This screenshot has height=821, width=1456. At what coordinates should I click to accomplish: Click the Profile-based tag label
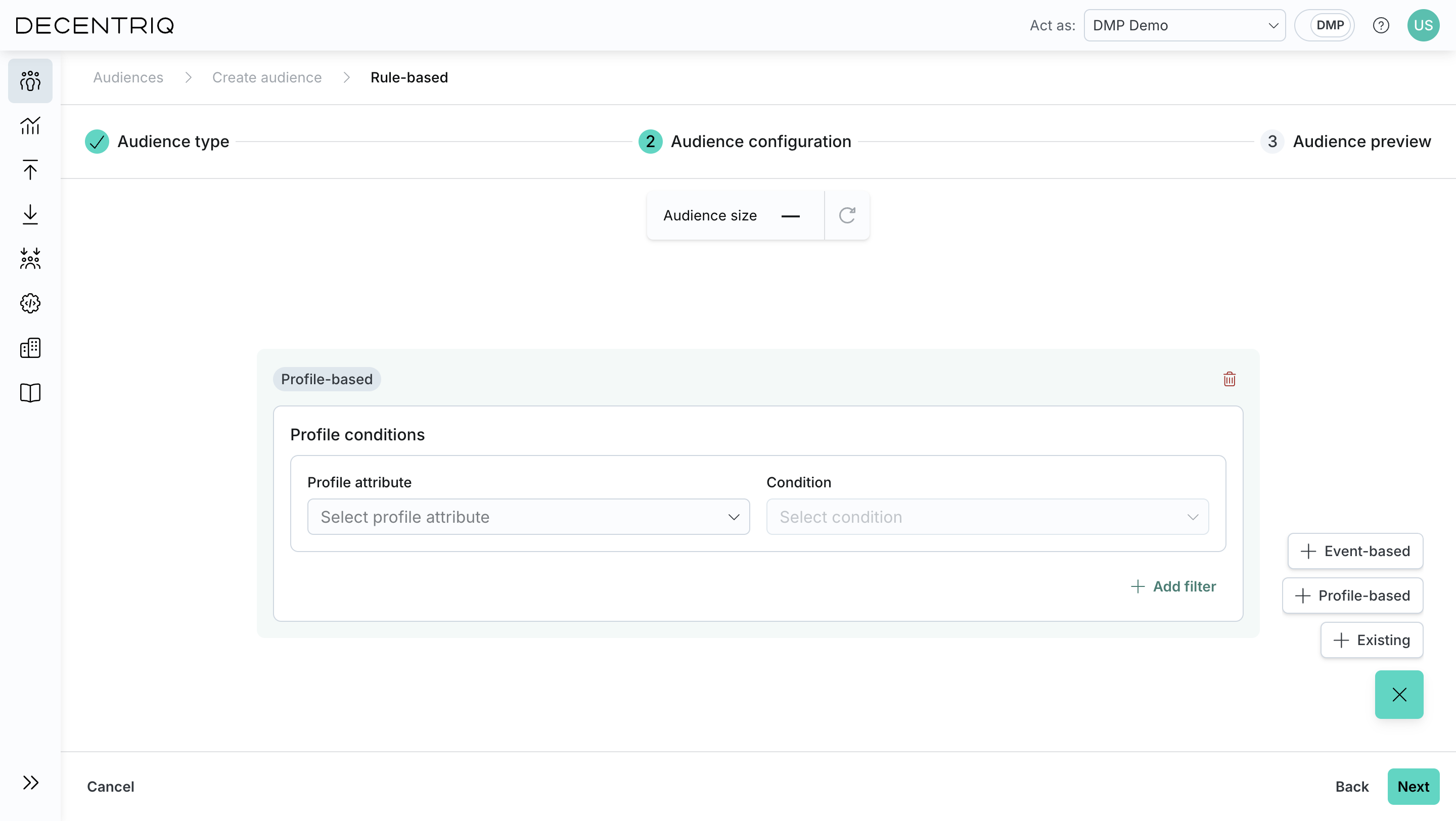coord(327,379)
